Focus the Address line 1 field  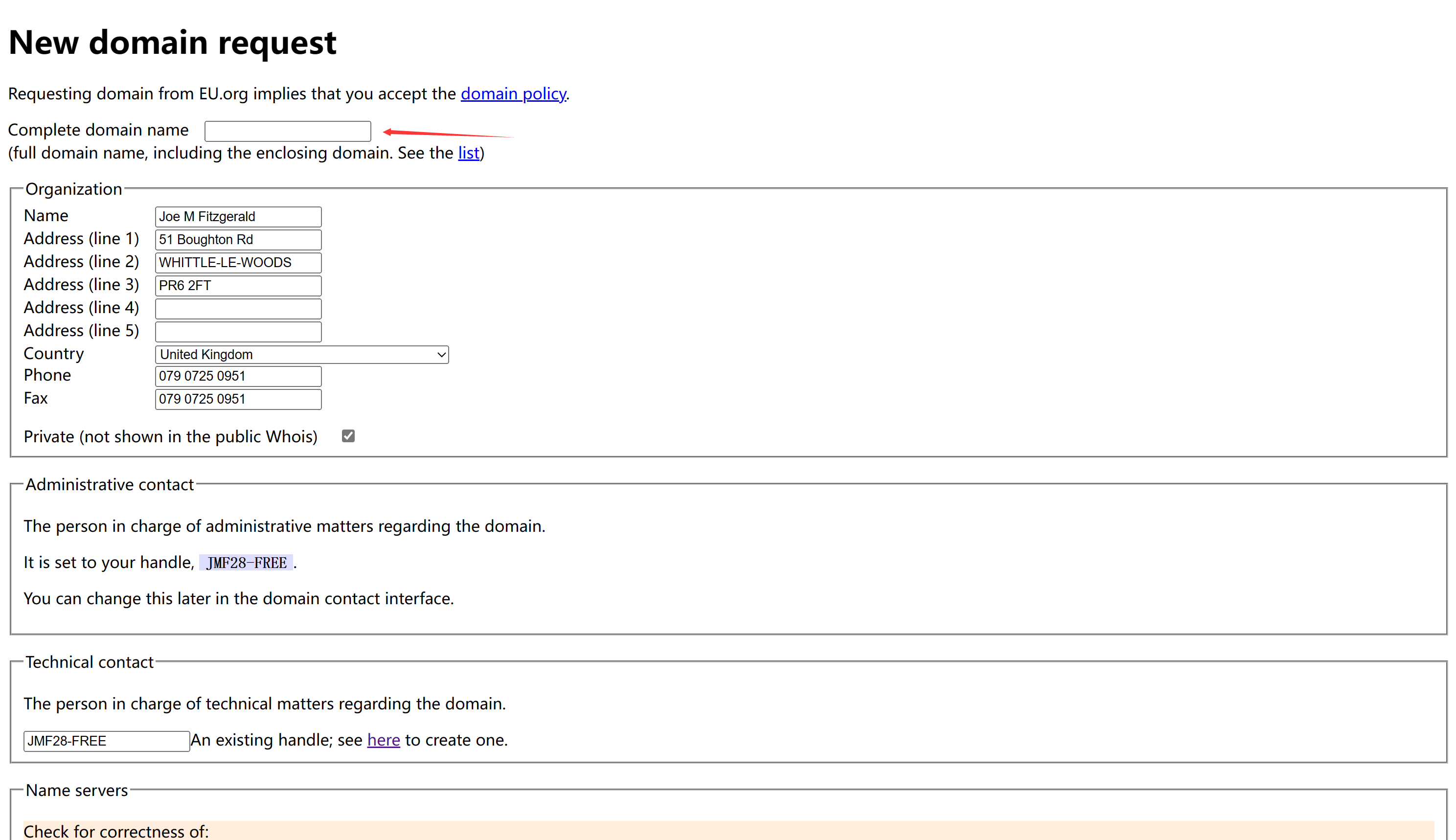click(x=238, y=239)
